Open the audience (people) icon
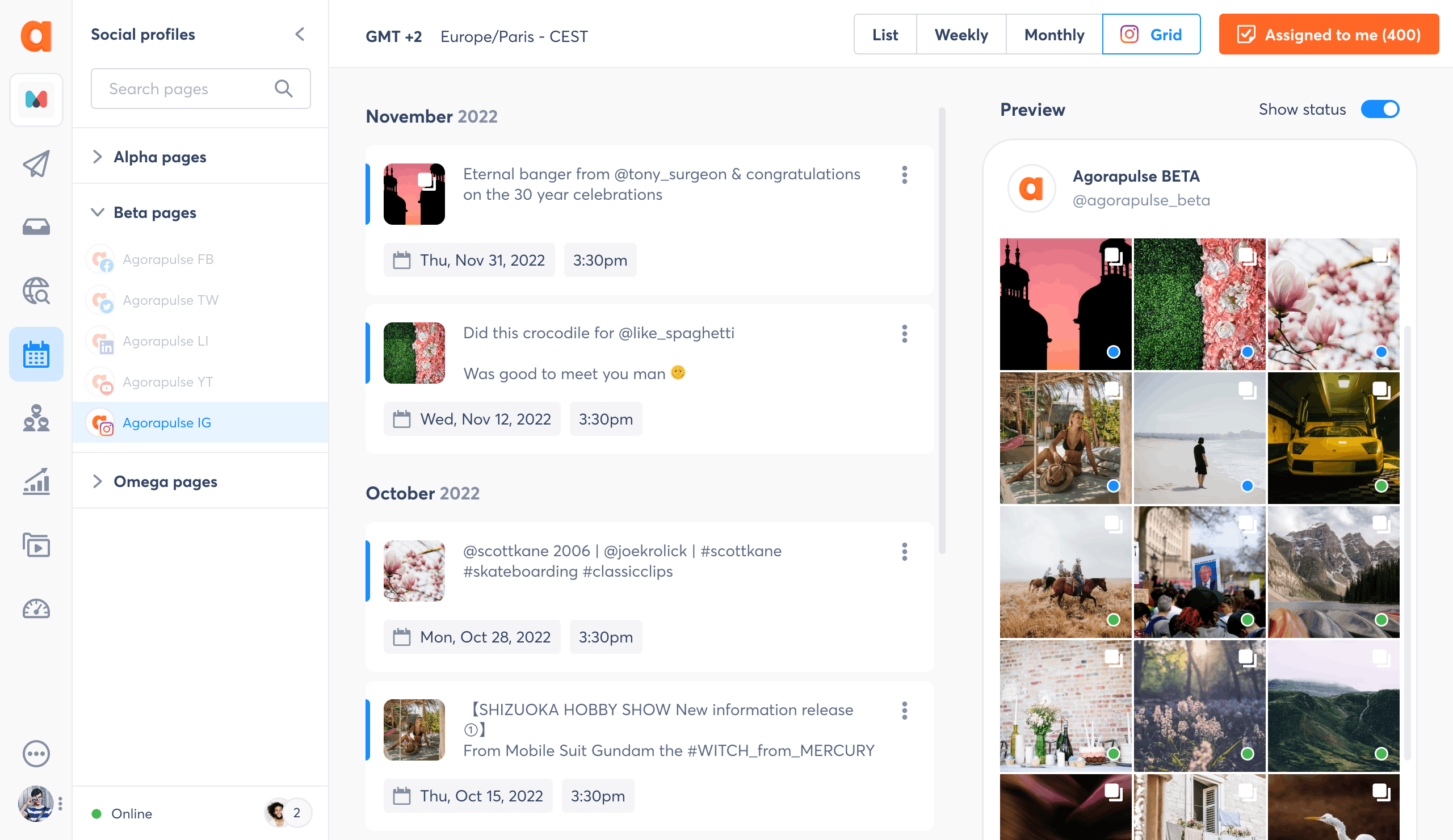Screen dimensions: 1453x840 36,419
